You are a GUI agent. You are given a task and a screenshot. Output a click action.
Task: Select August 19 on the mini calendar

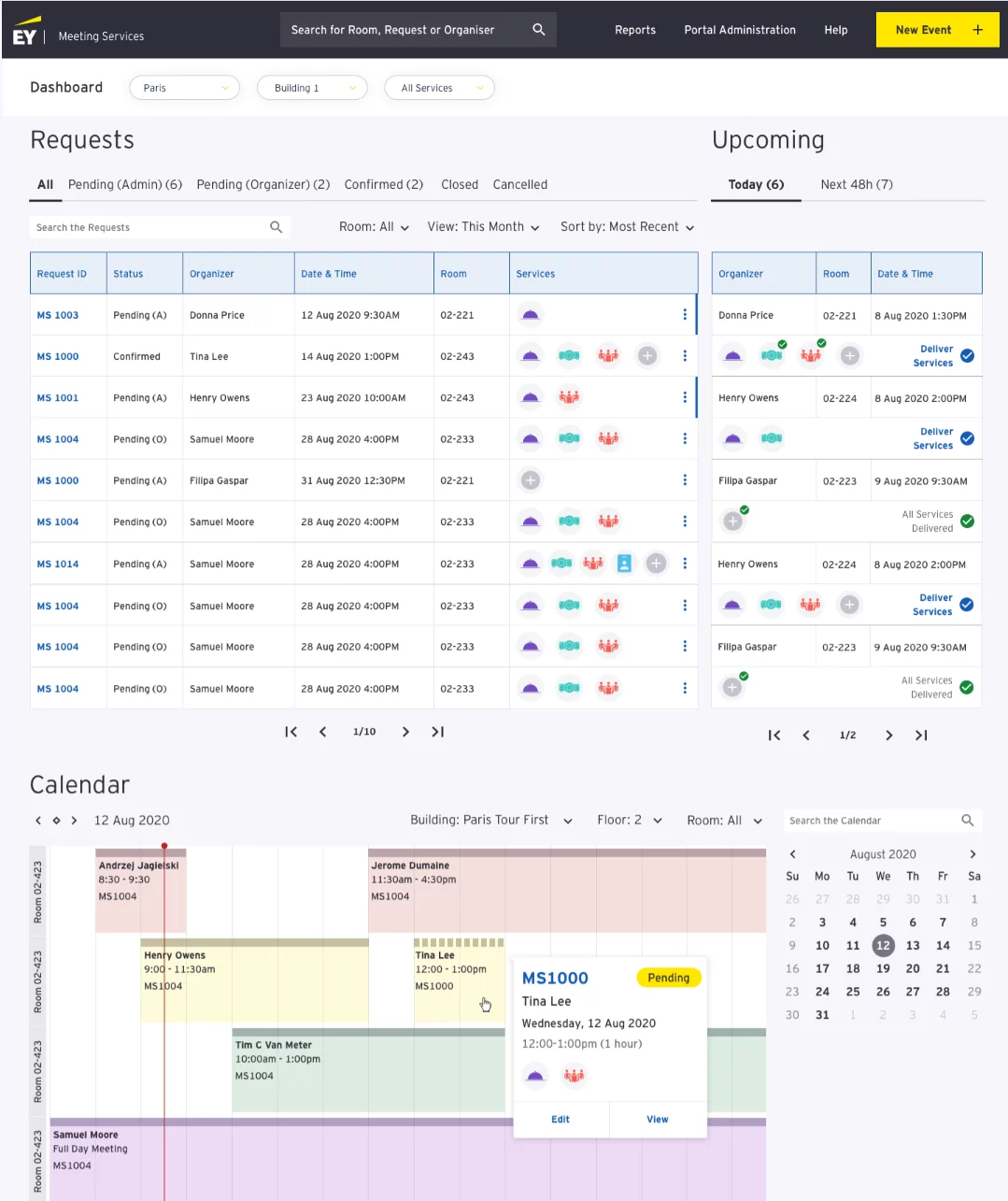pos(883,968)
